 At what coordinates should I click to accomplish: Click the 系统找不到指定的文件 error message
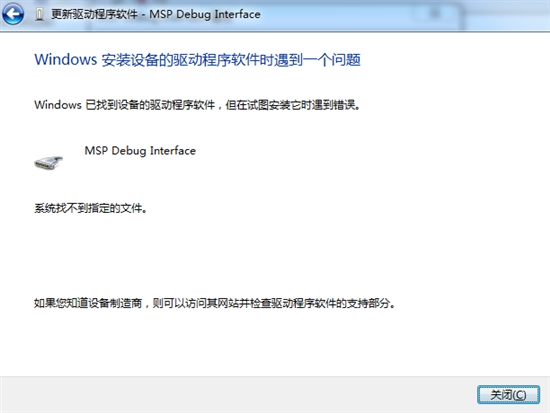click(90, 208)
